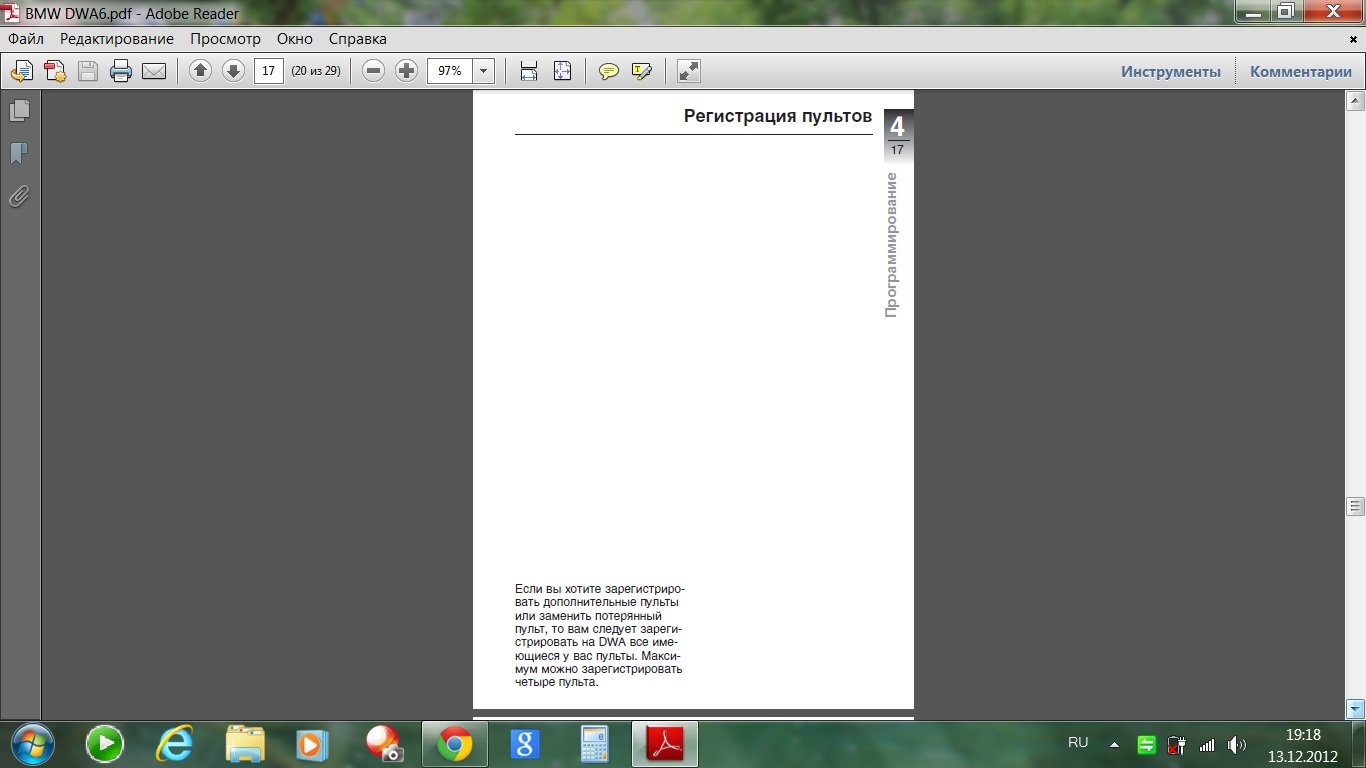The height and width of the screenshot is (768, 1366).
Task: Open the Комментарии comments pane
Action: click(1300, 71)
